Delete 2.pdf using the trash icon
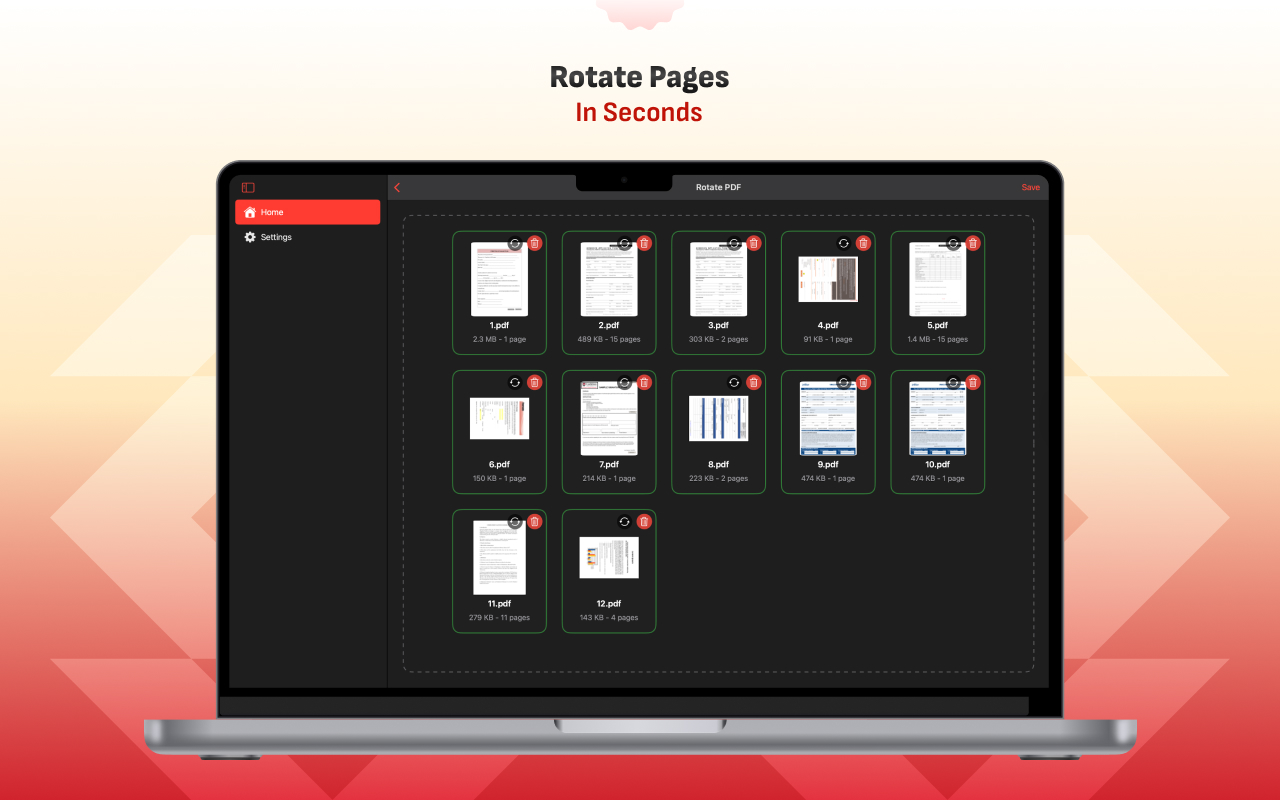The width and height of the screenshot is (1280, 800). point(644,243)
